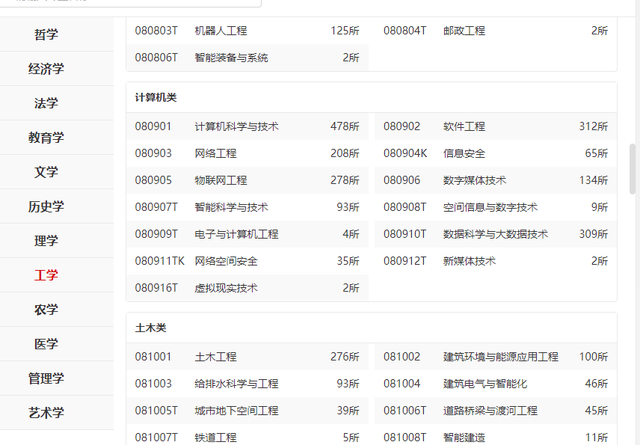Screen dimensions: 640x445
Task: Open major 建筑环境与能源应用工程
Action: [x=501, y=357]
